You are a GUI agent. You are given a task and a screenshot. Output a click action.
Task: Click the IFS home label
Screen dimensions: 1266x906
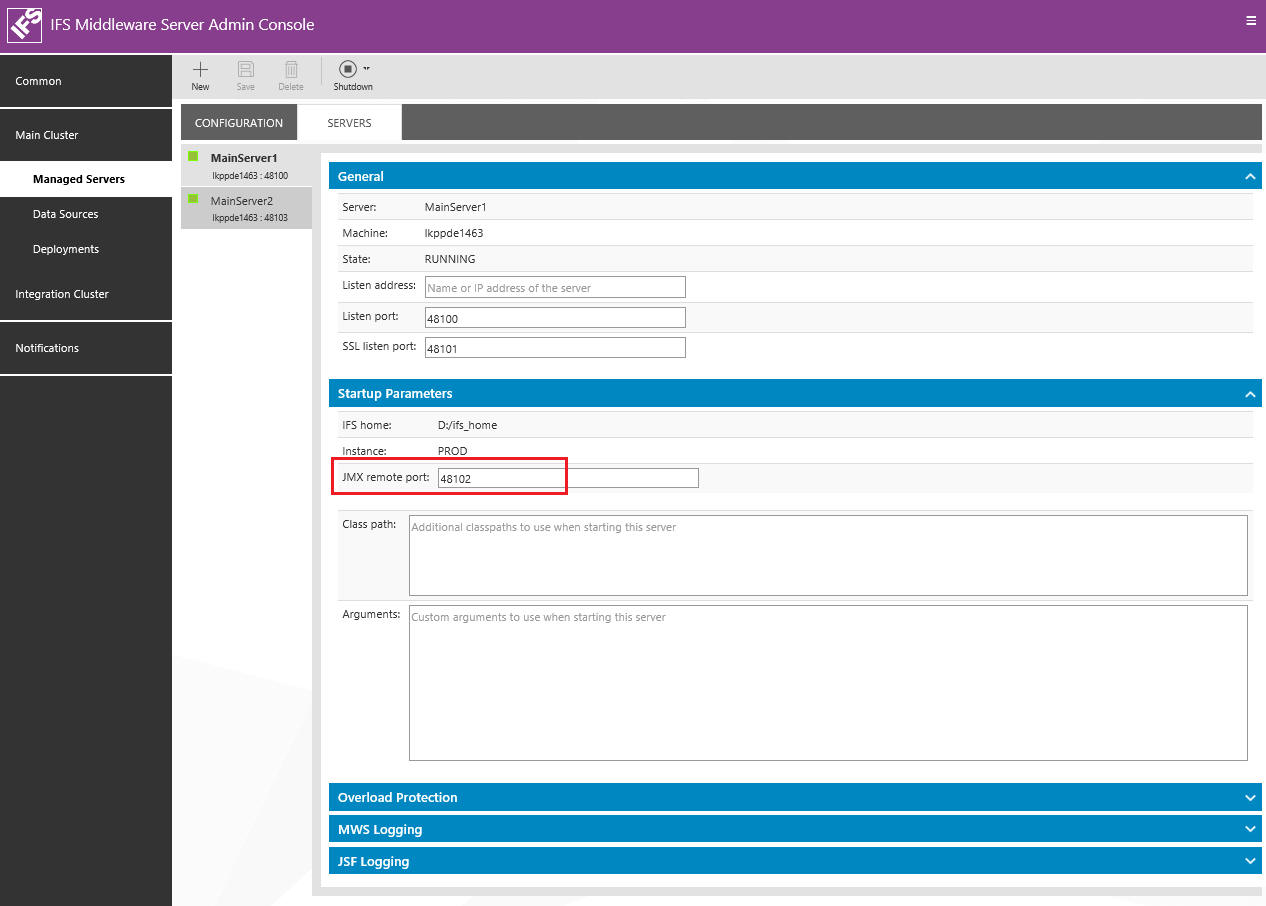point(367,425)
